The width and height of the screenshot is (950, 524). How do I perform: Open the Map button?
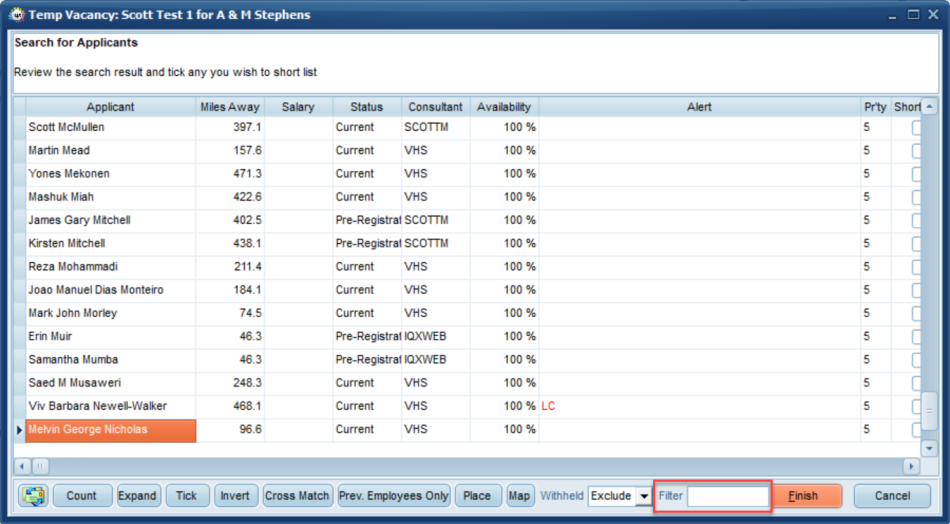(519, 496)
